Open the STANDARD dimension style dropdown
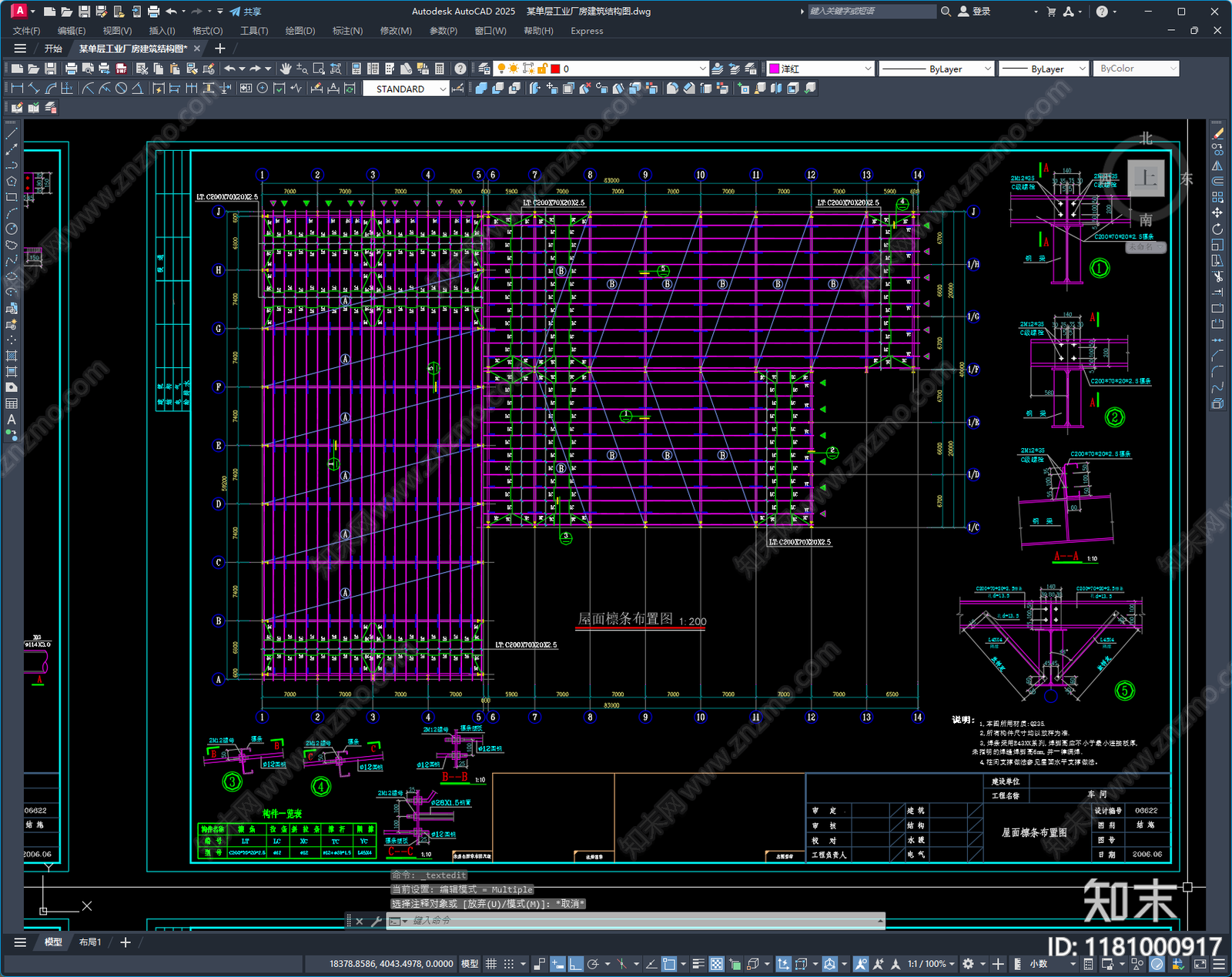 [x=443, y=89]
